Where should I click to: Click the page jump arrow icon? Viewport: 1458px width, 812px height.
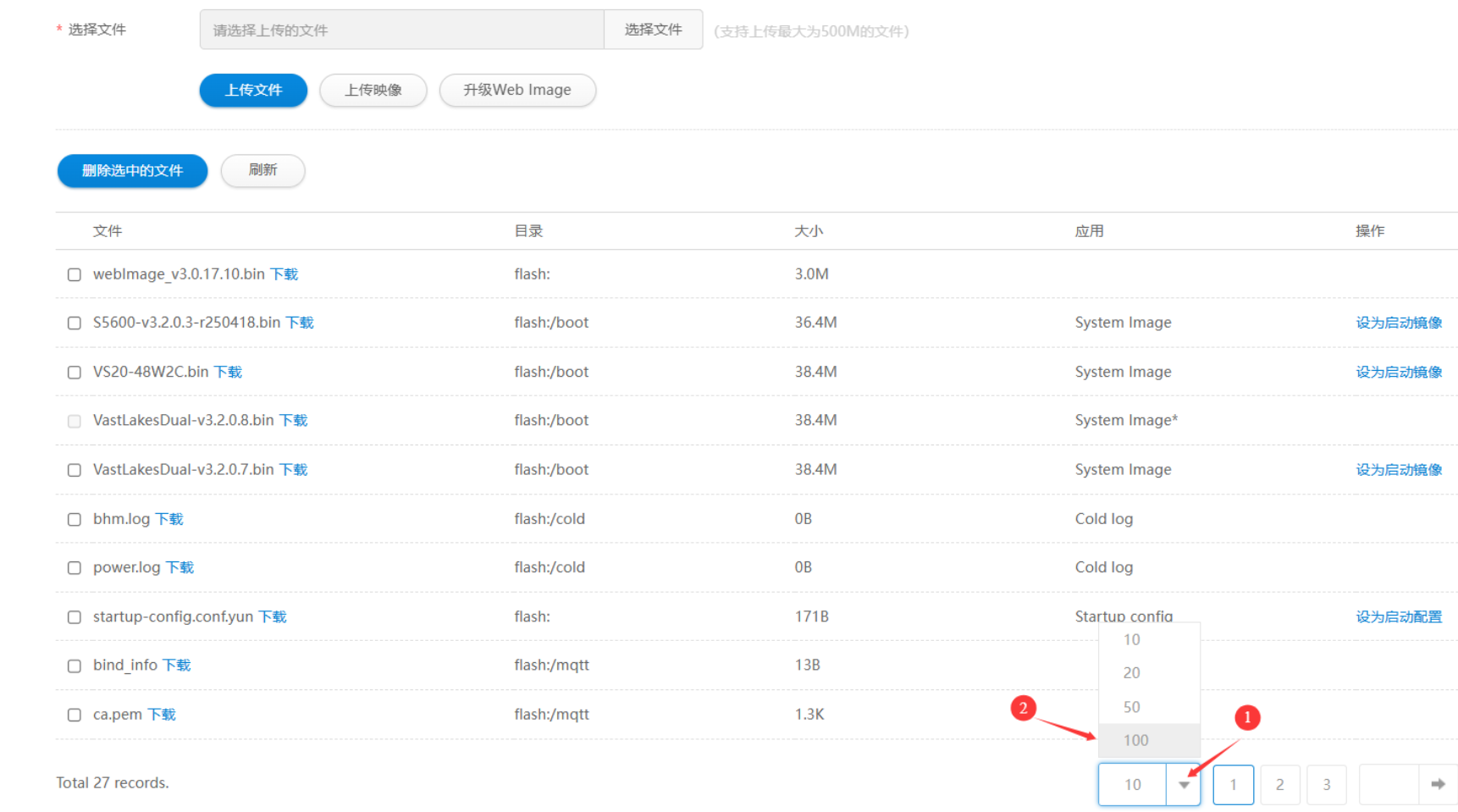pyautogui.click(x=1438, y=784)
